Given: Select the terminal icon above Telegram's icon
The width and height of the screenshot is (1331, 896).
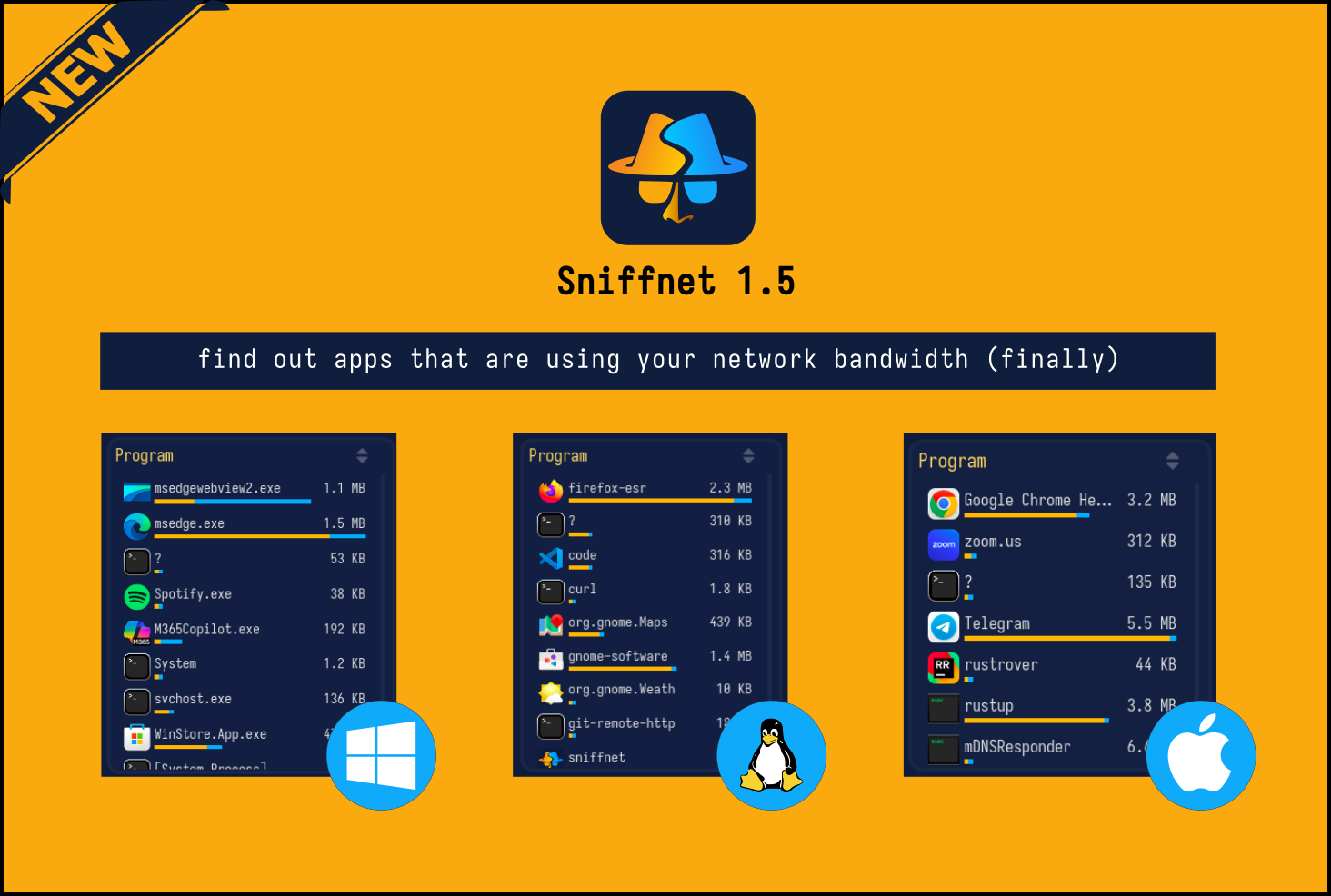Looking at the screenshot, I should [944, 586].
